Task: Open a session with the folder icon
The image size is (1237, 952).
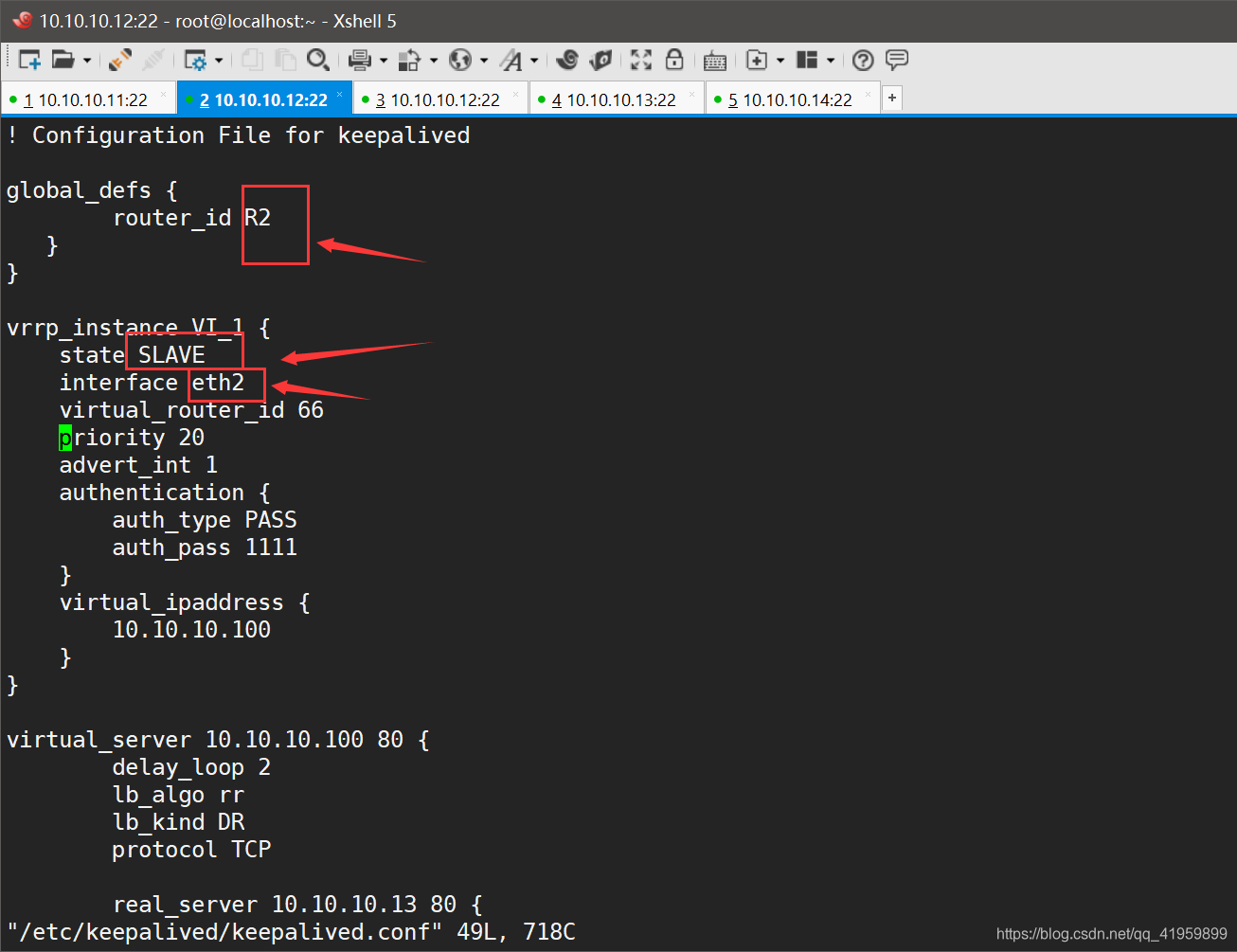Action: pyautogui.click(x=63, y=60)
